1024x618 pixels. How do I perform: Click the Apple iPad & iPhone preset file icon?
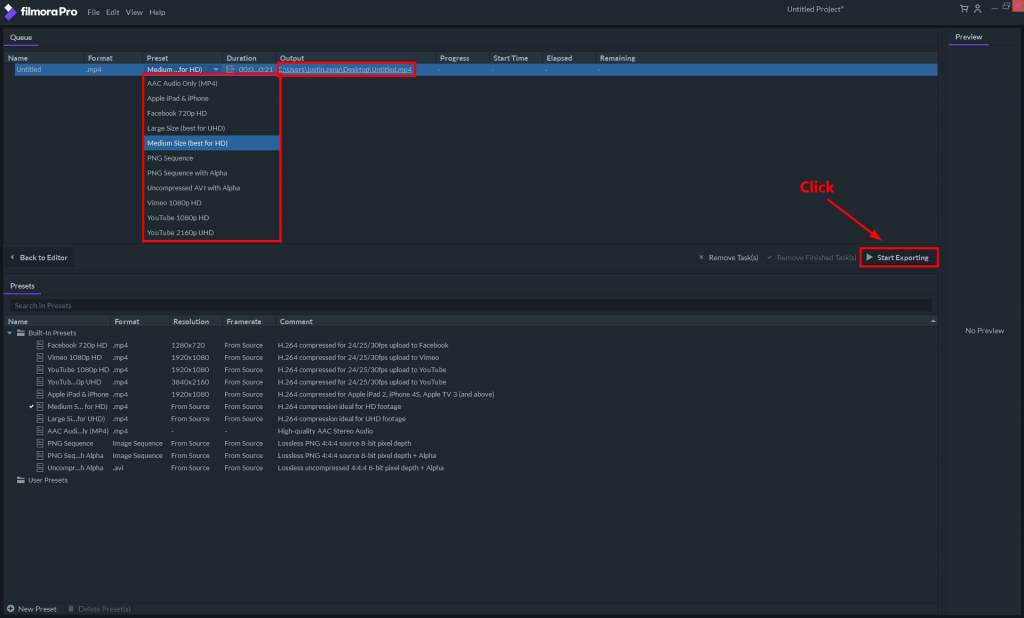click(x=40, y=395)
